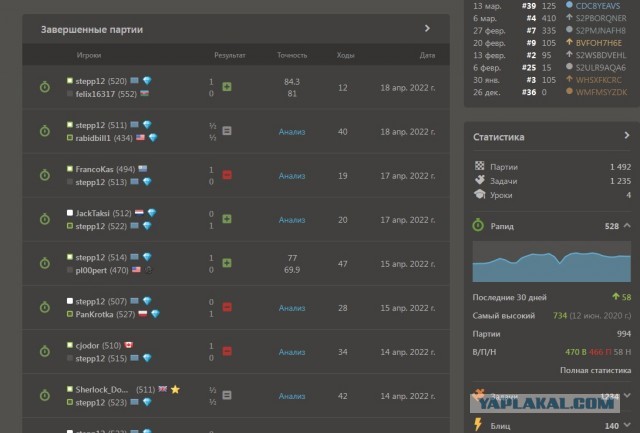Open full statistics link

596,370
